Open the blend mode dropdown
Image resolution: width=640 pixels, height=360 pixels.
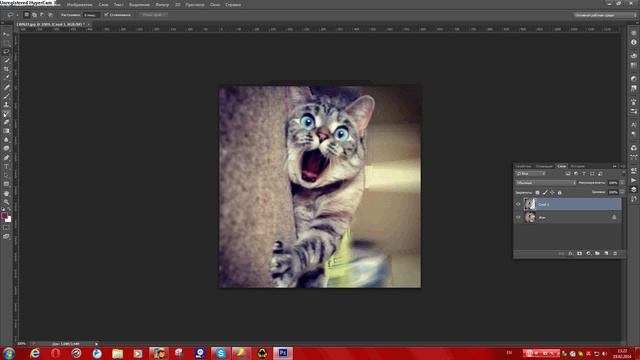point(545,183)
